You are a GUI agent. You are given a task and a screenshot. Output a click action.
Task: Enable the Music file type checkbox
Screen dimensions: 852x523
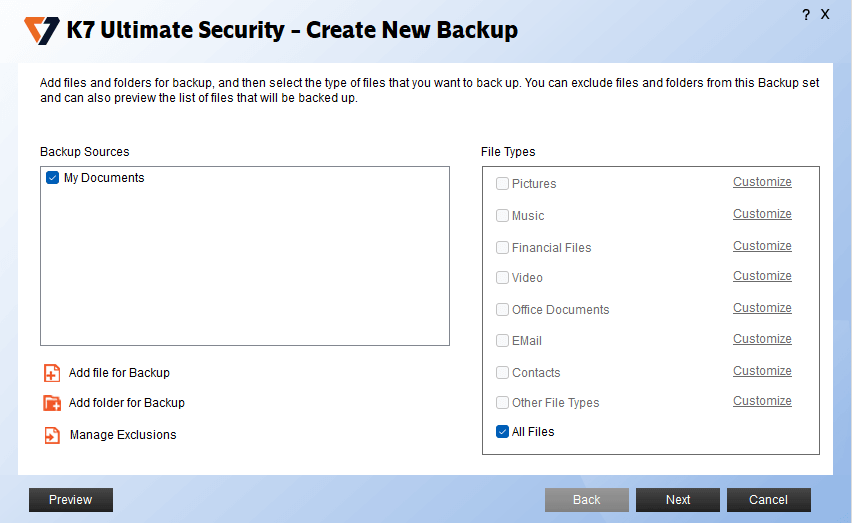click(x=502, y=216)
